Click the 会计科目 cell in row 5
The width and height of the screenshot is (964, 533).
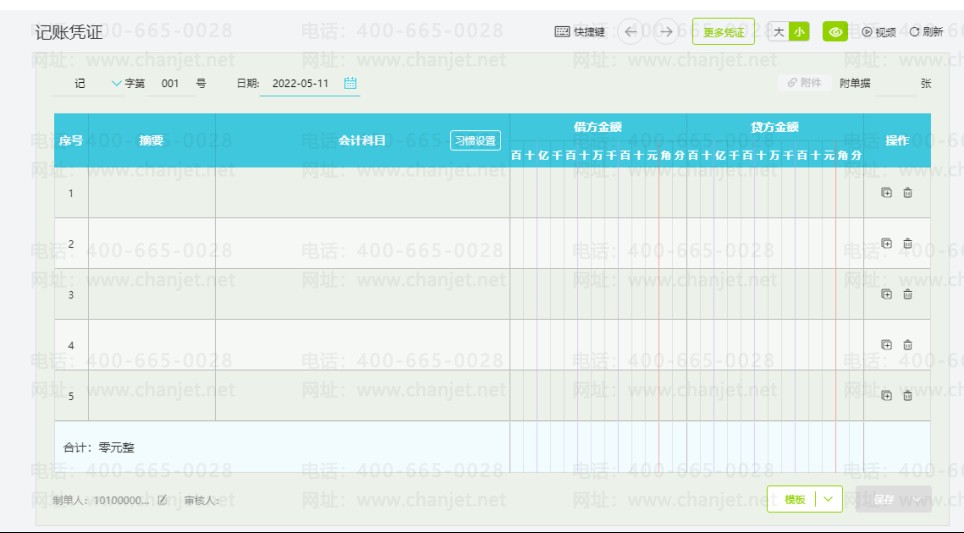coord(362,395)
